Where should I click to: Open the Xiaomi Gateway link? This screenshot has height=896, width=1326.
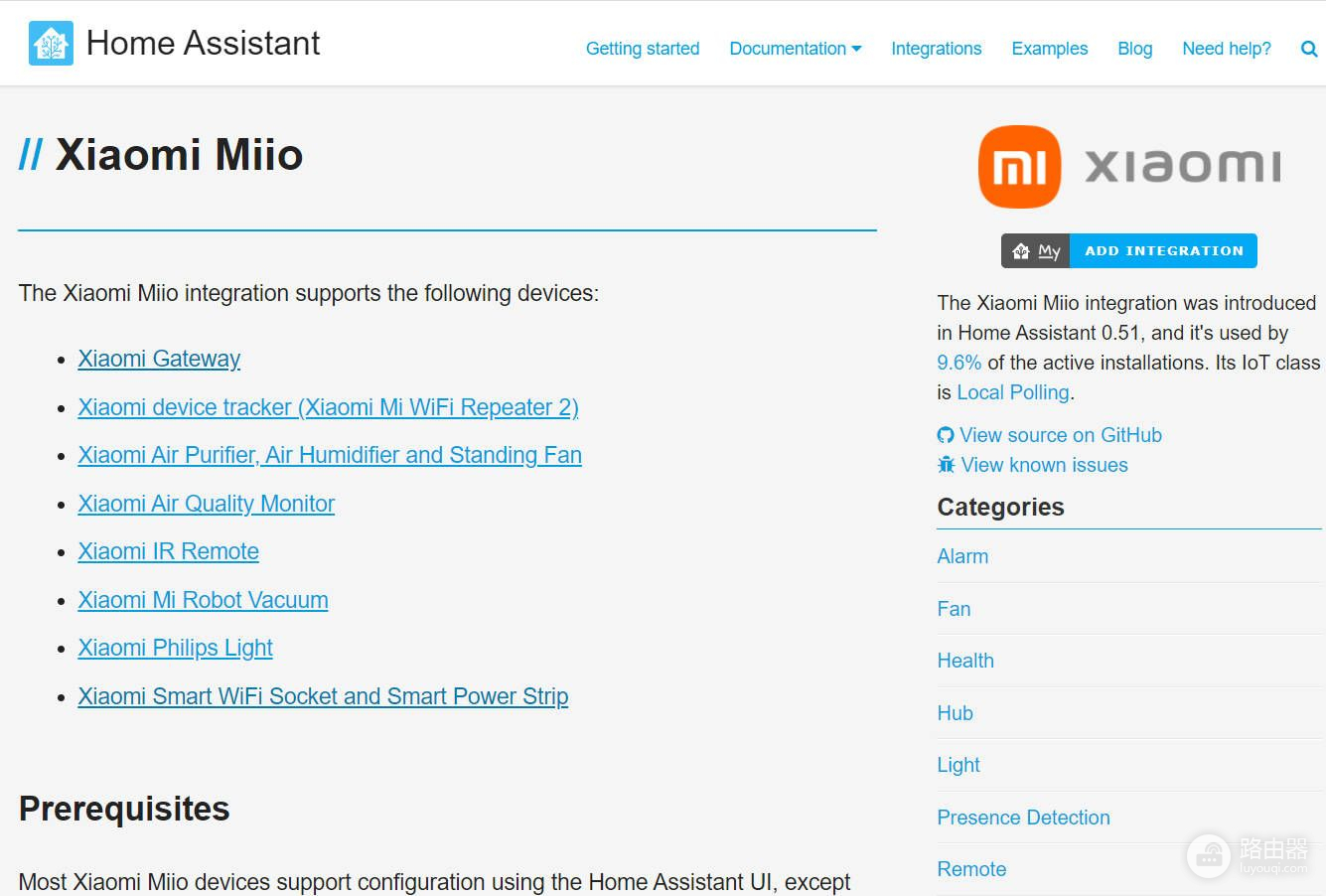click(x=159, y=359)
